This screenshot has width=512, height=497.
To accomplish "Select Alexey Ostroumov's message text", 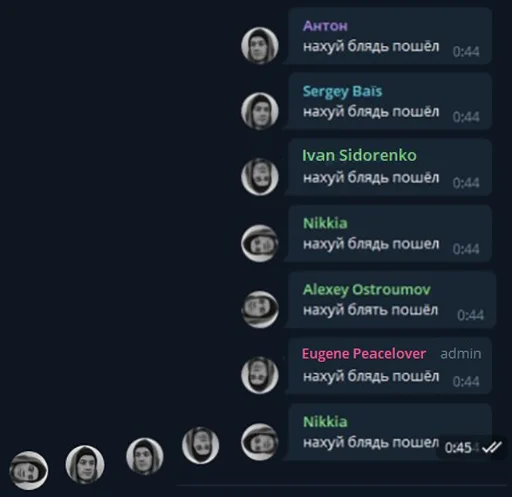I will [370, 310].
